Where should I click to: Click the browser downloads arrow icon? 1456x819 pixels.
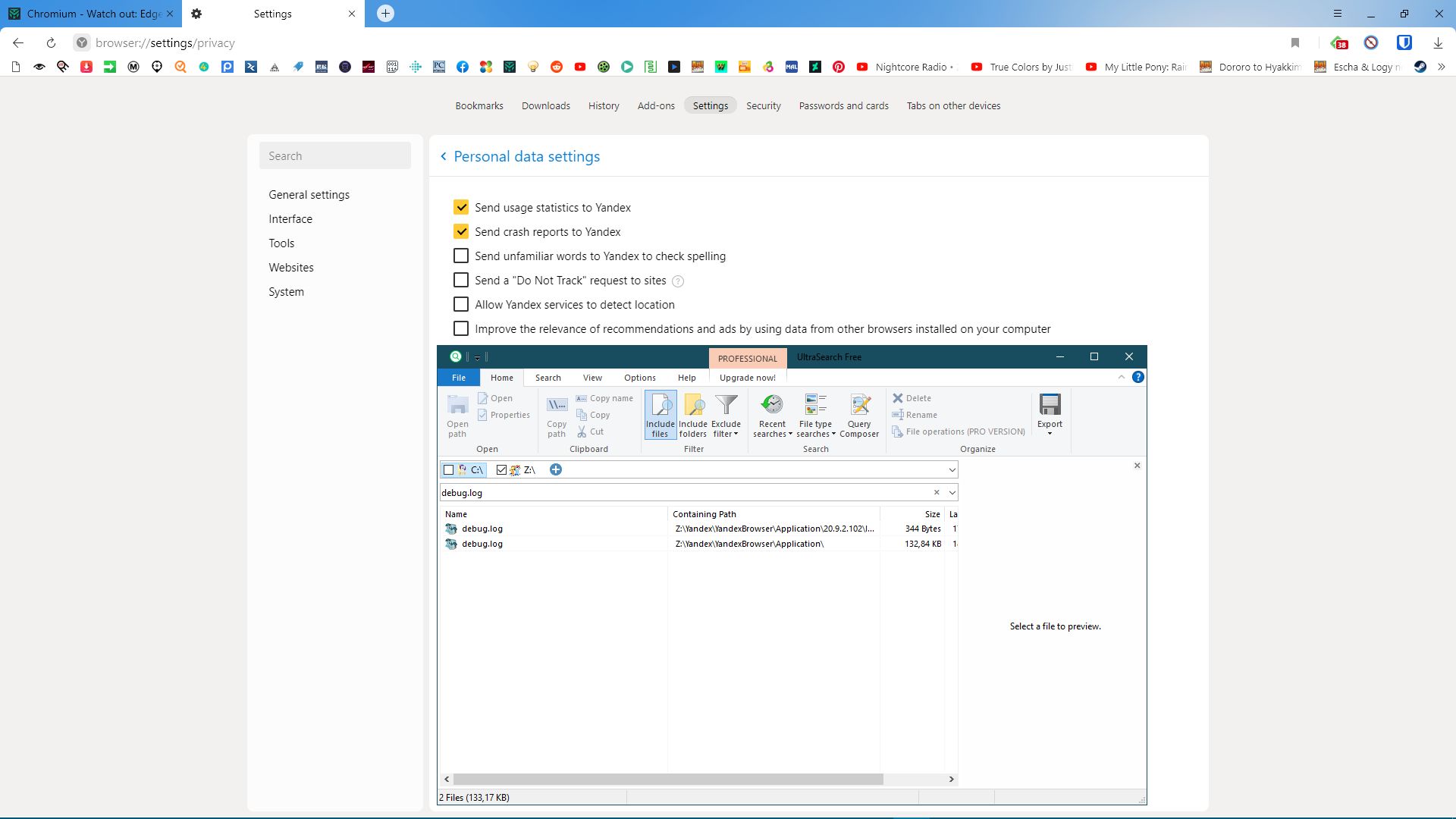[x=1438, y=43]
